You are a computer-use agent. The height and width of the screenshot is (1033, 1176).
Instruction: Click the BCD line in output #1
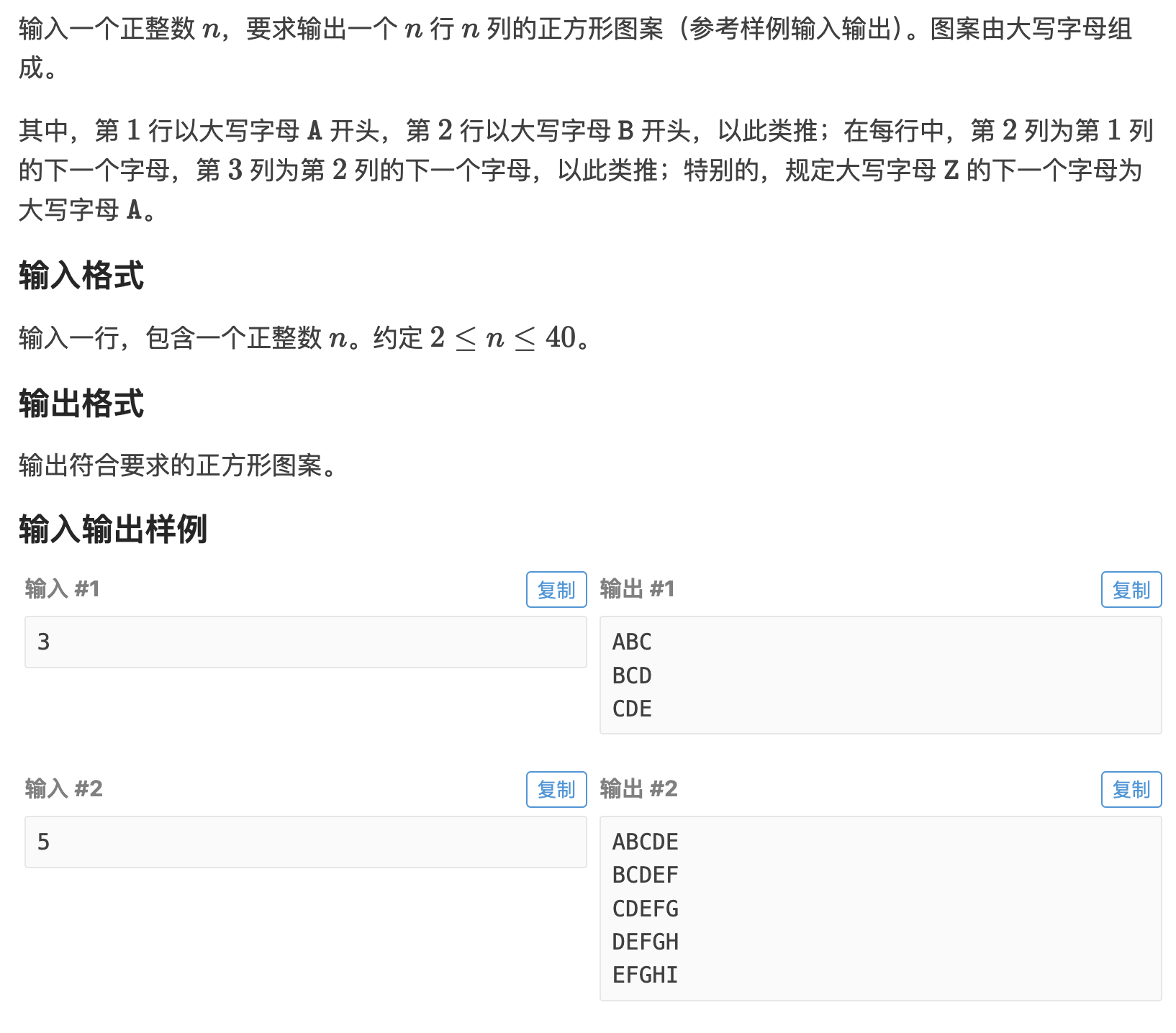pyautogui.click(x=632, y=675)
